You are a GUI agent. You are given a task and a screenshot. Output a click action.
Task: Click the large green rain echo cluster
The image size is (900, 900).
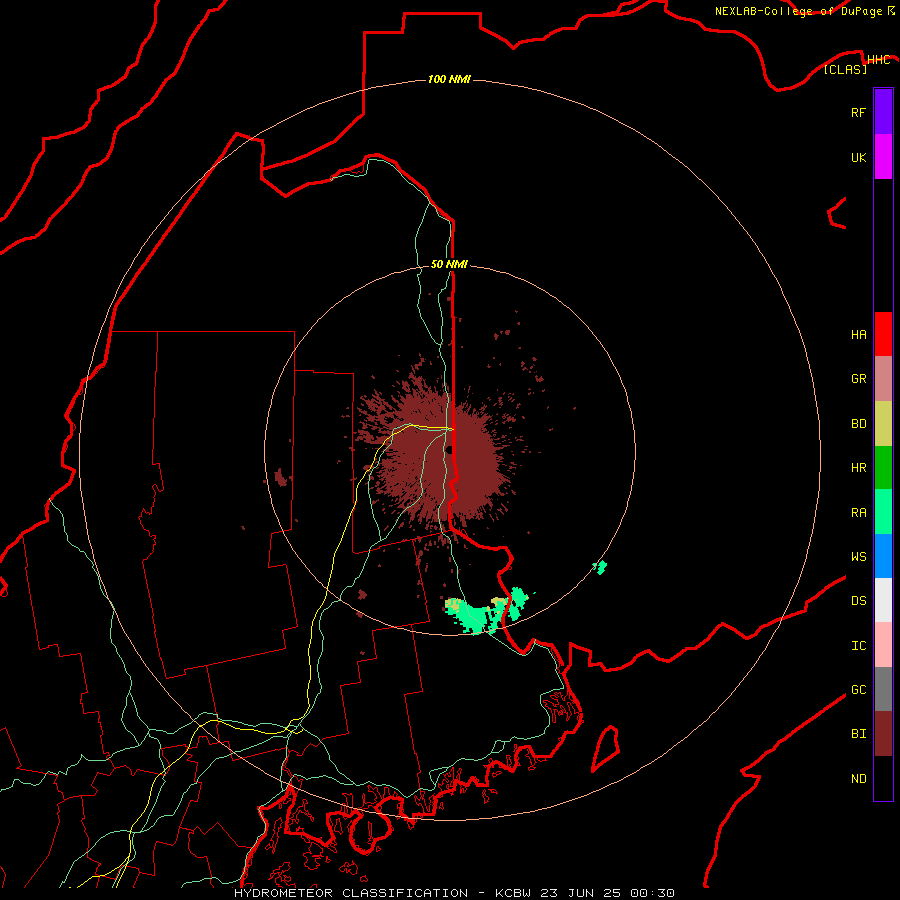point(487,611)
